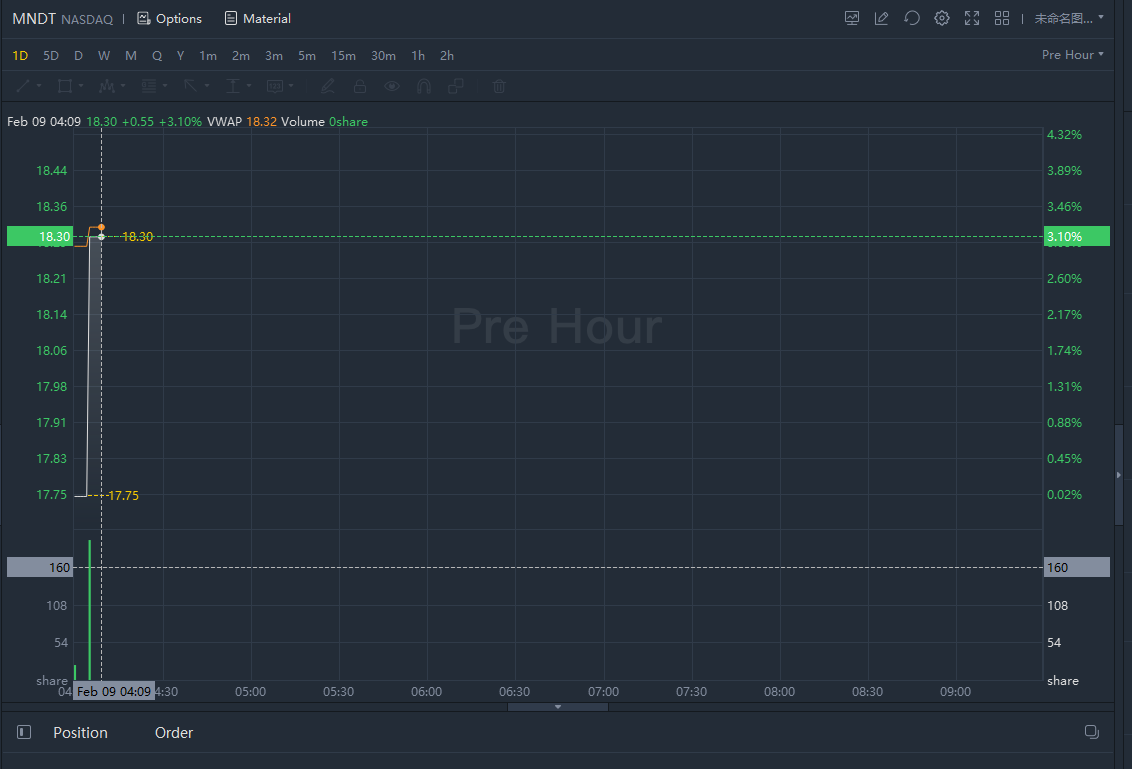Viewport: 1132px width, 769px height.
Task: Expand the right side panel arrow
Action: [x=1119, y=475]
